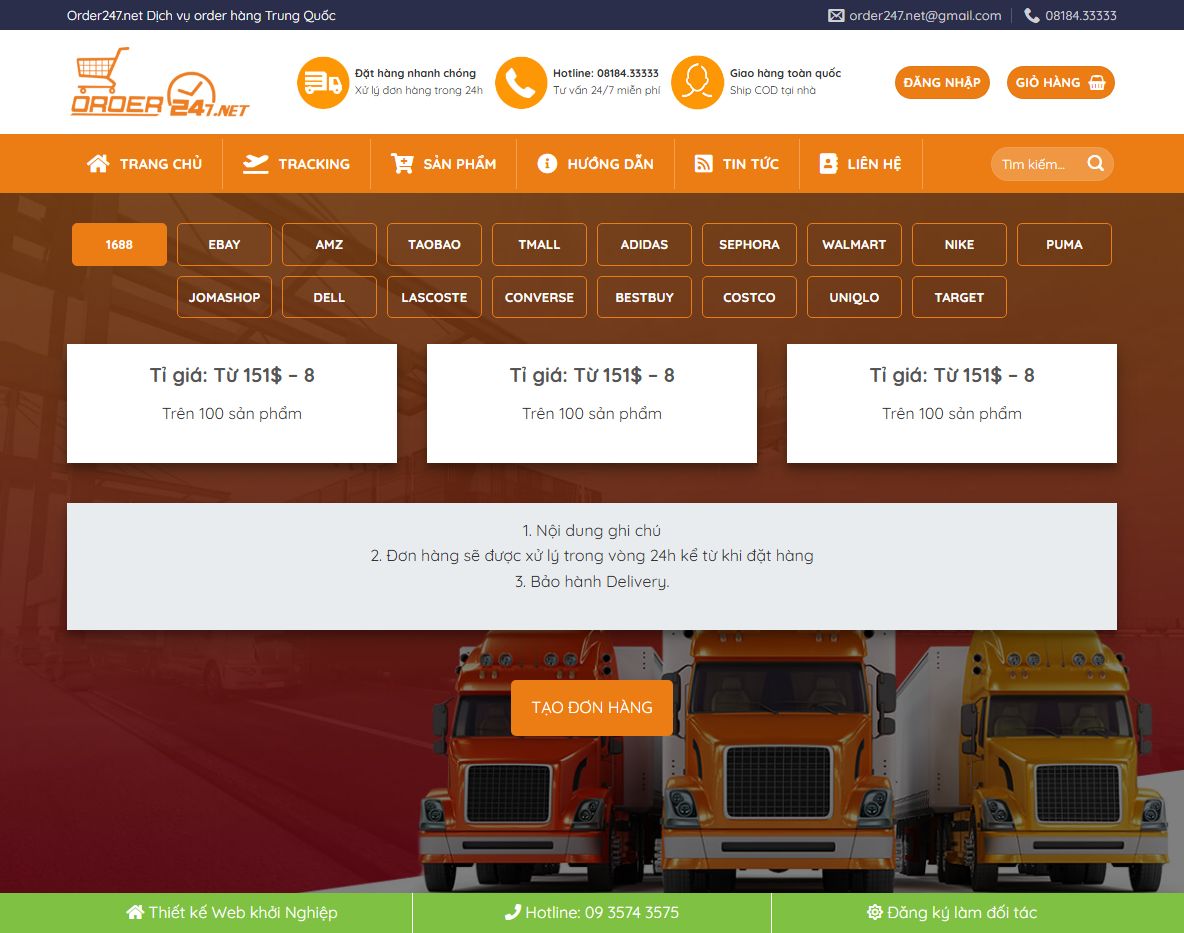The image size is (1184, 933).
Task: Click the info icon beside Hướng dẫn
Action: [x=547, y=164]
